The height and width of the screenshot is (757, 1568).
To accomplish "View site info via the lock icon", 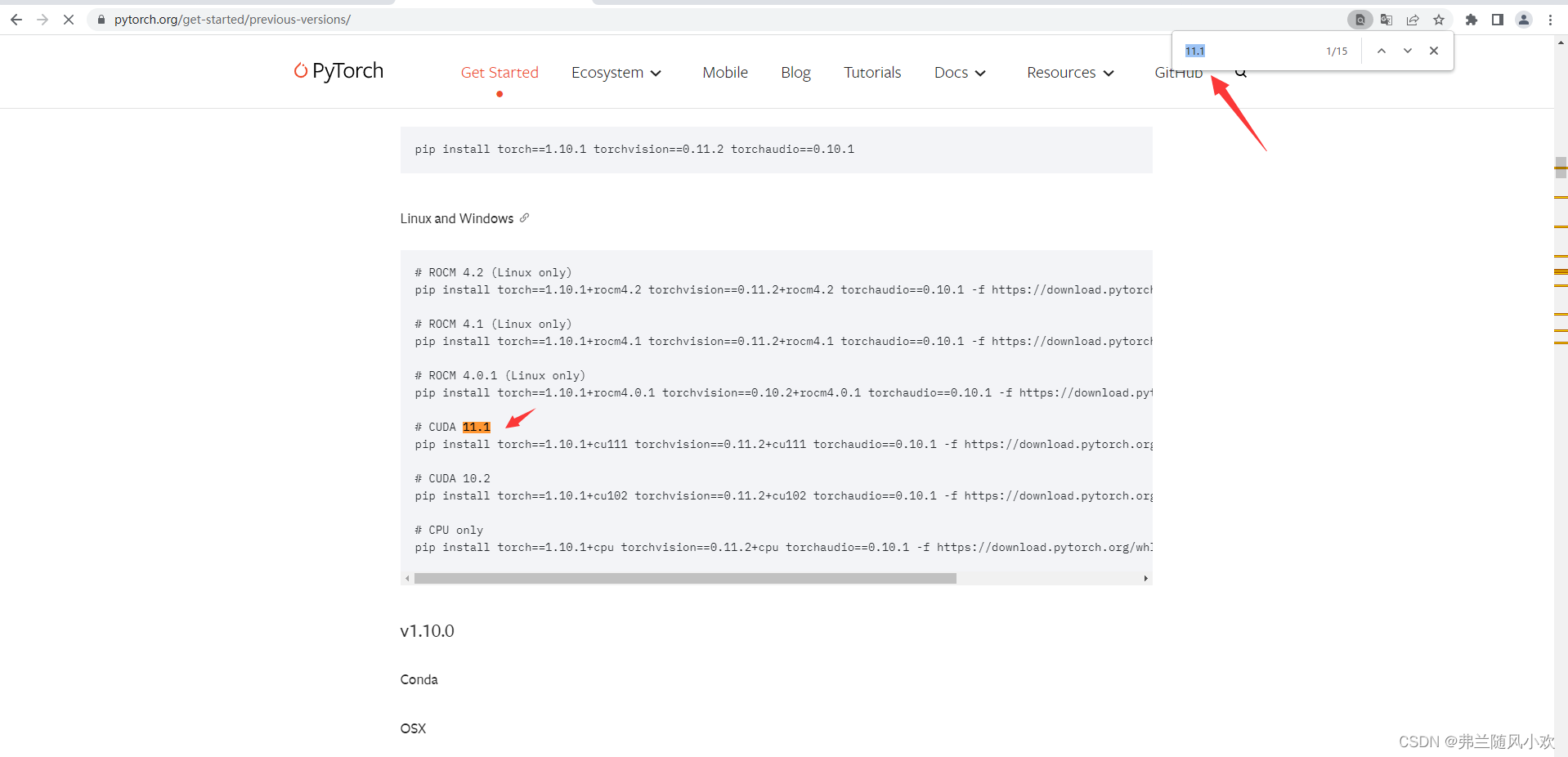I will (101, 20).
